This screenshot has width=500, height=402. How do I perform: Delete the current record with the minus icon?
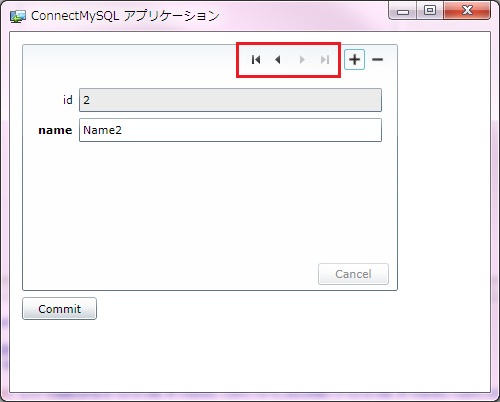coord(377,60)
